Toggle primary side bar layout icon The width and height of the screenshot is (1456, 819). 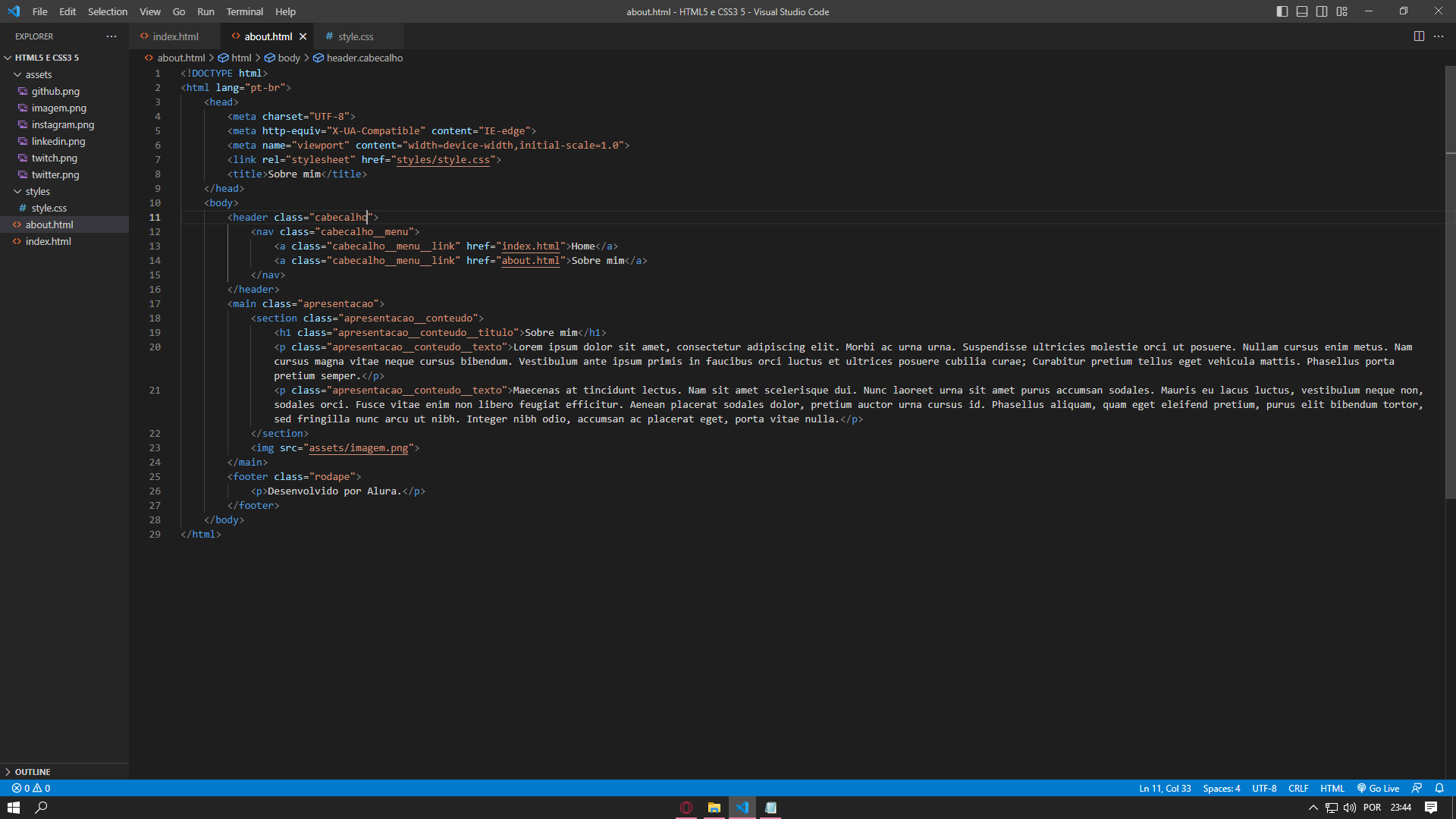tap(1282, 11)
